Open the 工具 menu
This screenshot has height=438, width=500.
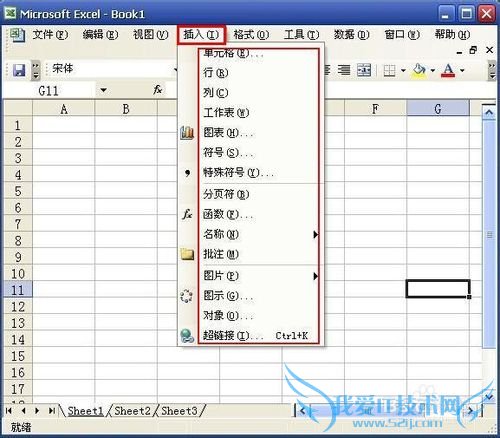[301, 34]
